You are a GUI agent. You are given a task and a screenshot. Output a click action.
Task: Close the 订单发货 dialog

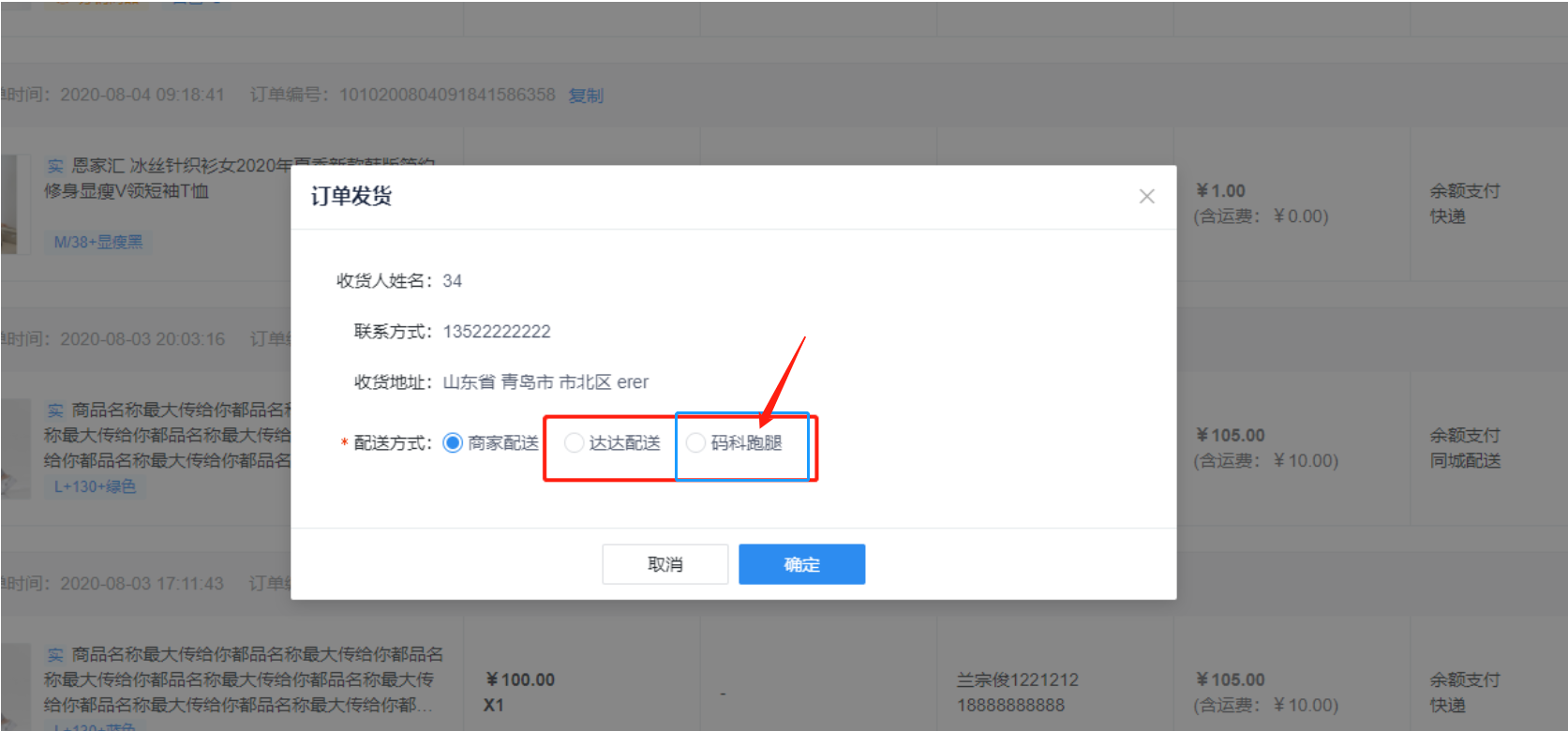(1146, 197)
